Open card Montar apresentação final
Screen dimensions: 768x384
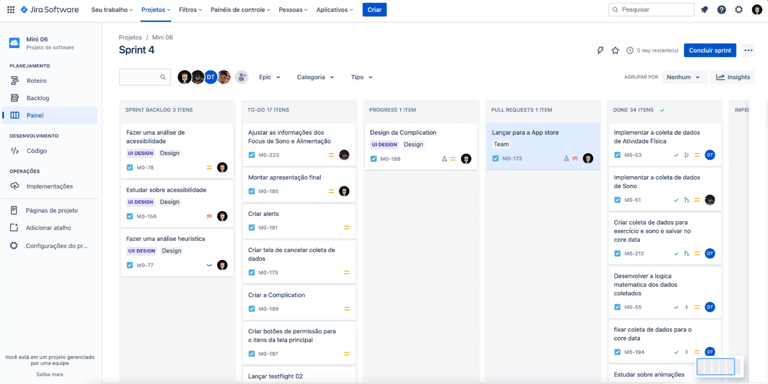[x=299, y=185]
